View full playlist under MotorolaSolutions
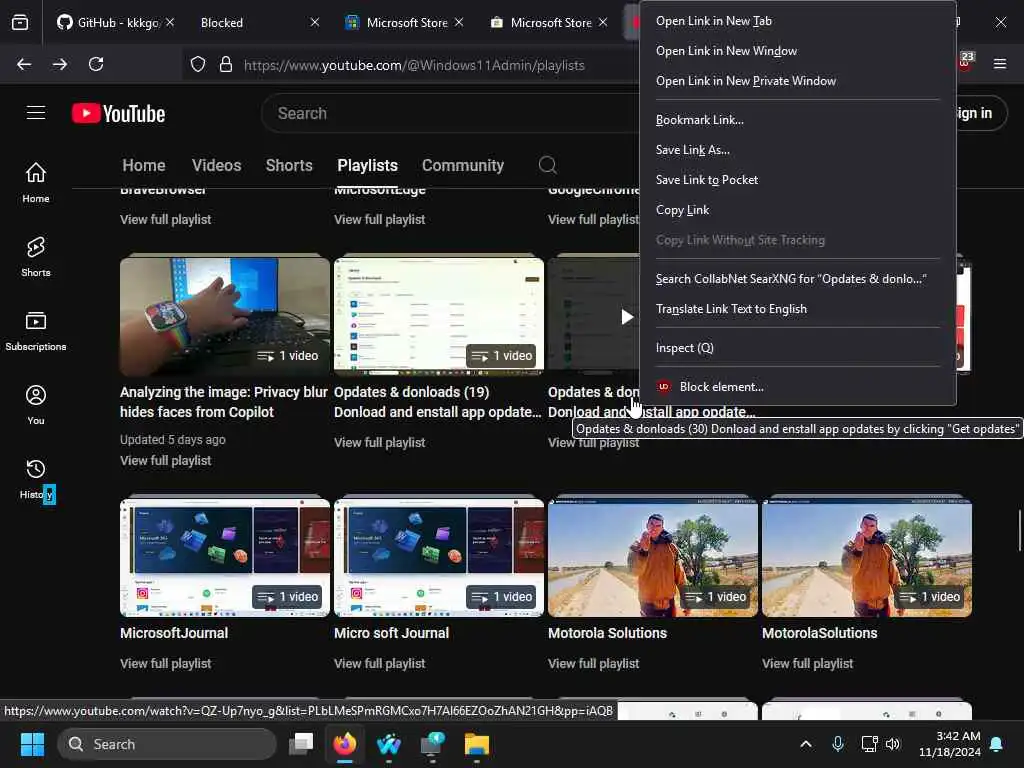 808,664
